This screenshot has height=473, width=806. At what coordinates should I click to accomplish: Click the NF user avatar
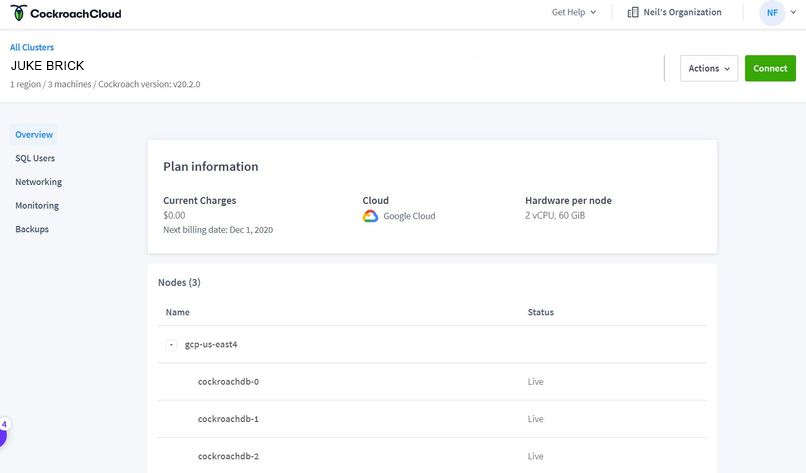pos(772,13)
